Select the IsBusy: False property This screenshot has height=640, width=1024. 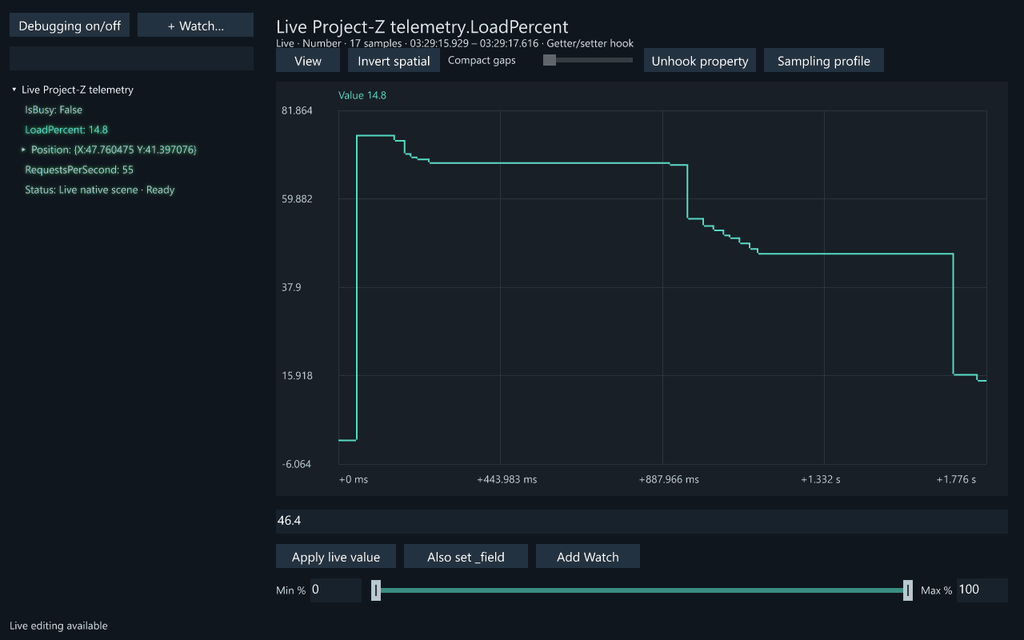(54, 110)
